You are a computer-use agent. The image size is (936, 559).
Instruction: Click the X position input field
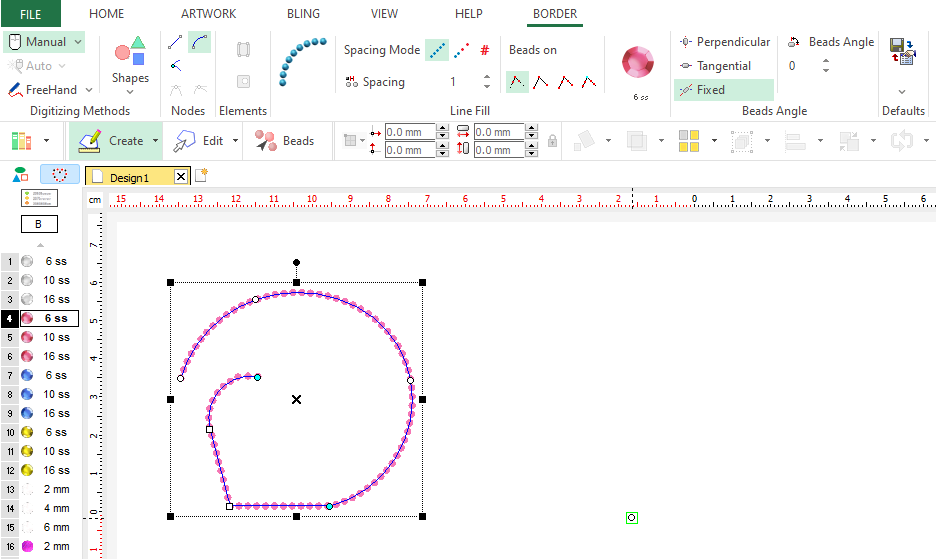pos(410,132)
